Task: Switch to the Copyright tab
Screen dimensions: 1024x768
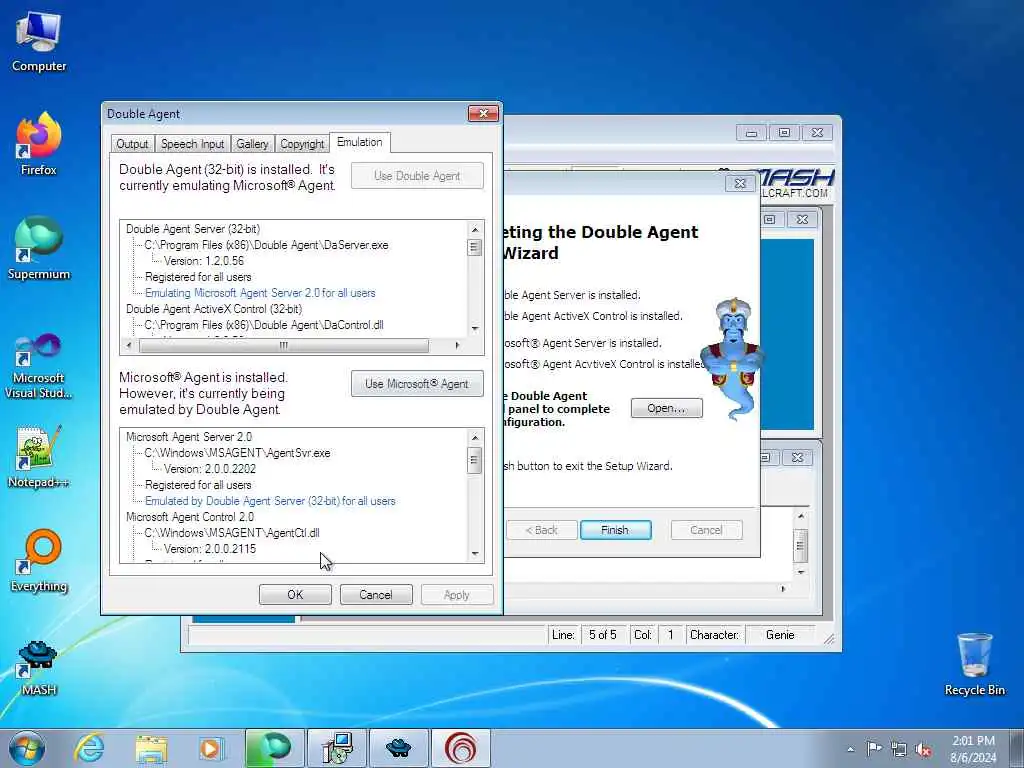Action: click(302, 144)
